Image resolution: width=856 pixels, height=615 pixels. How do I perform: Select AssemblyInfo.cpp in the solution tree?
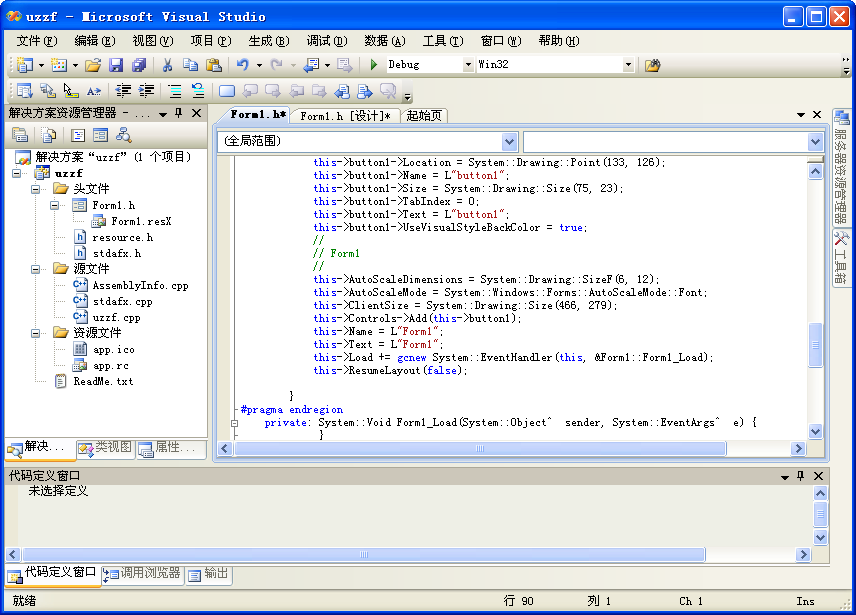click(140, 285)
